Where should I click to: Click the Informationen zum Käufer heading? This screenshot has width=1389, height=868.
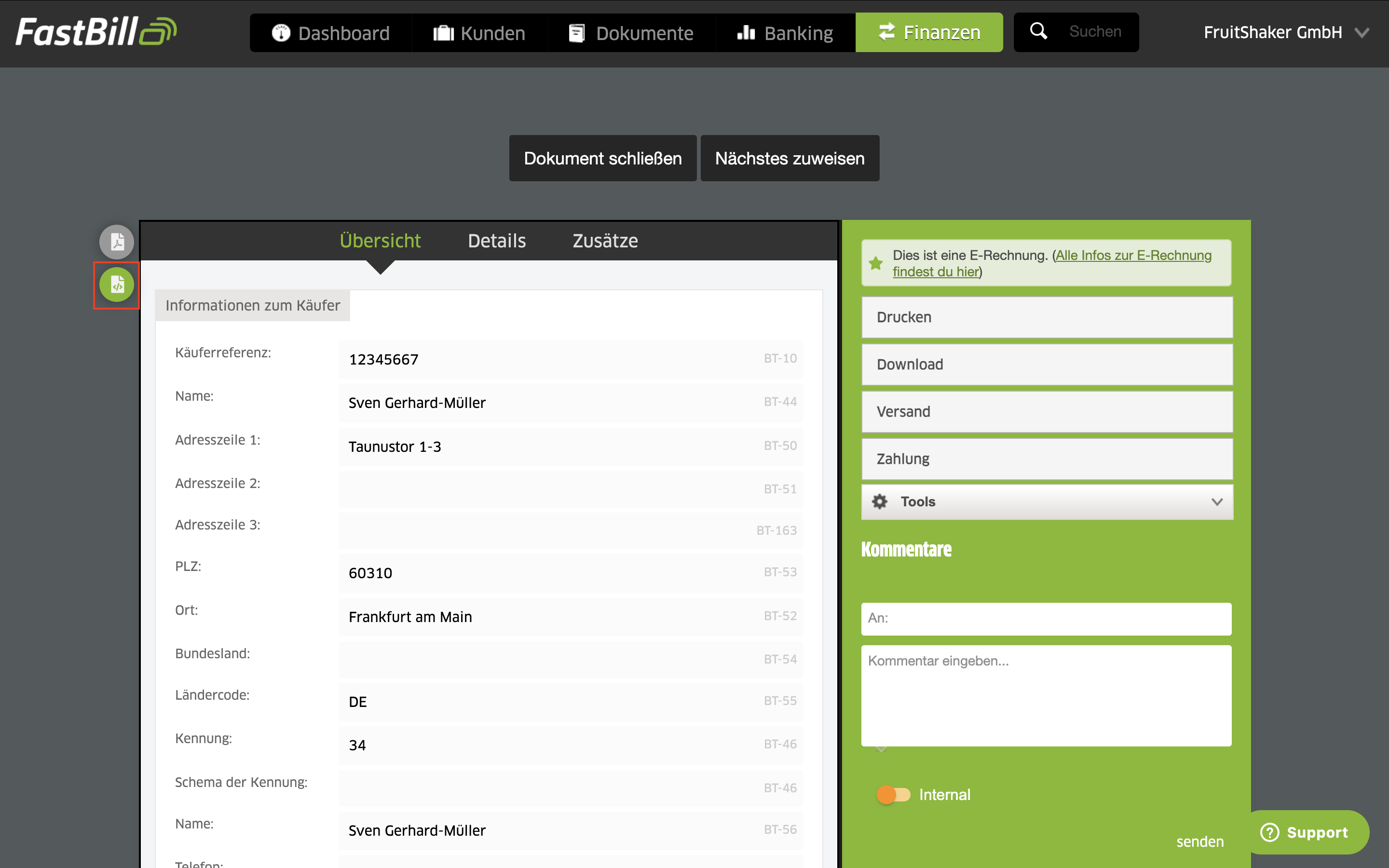click(253, 305)
